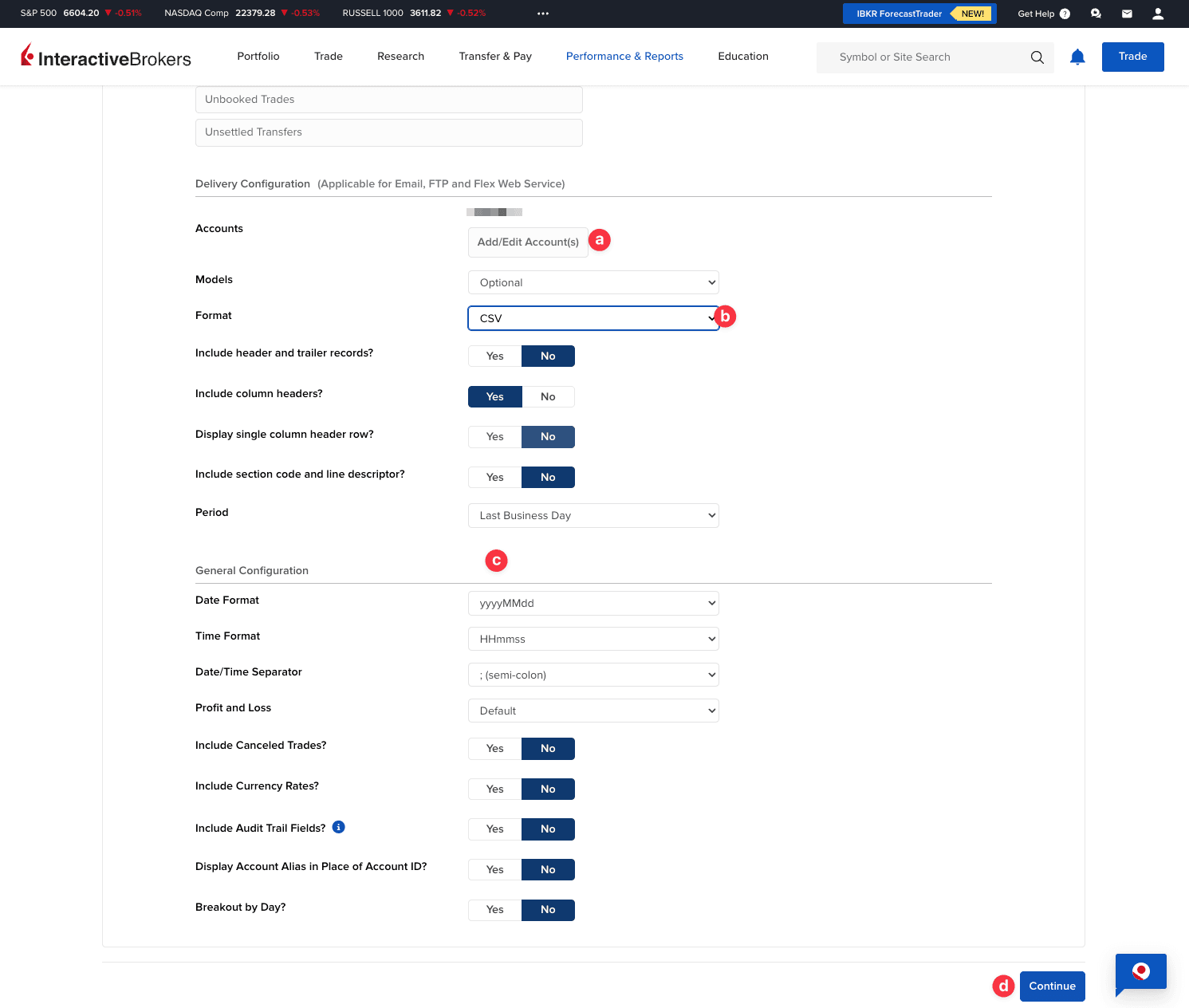This screenshot has width=1189, height=1008.
Task: Open the site search magnifier icon
Action: 1037,57
